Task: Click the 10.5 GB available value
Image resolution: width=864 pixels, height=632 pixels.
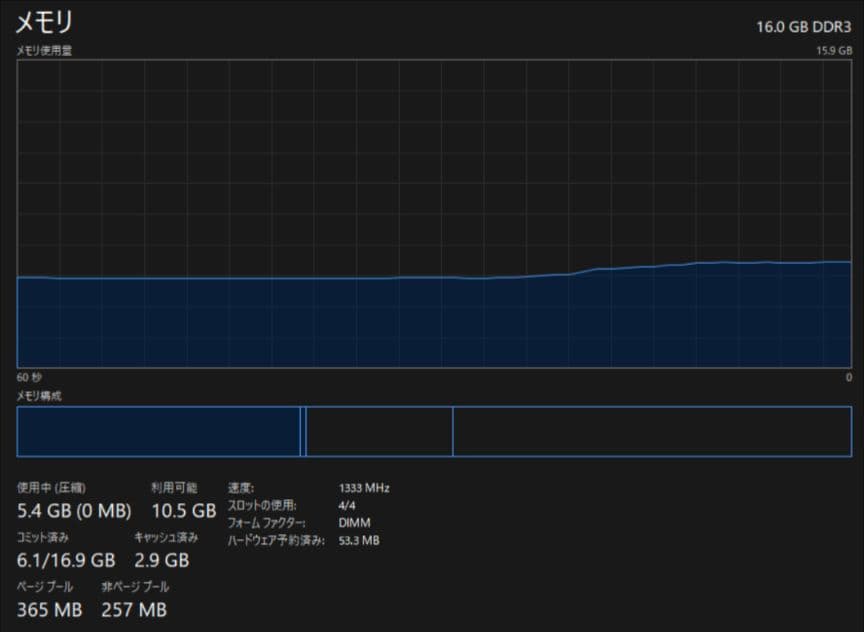Action: pyautogui.click(x=183, y=511)
